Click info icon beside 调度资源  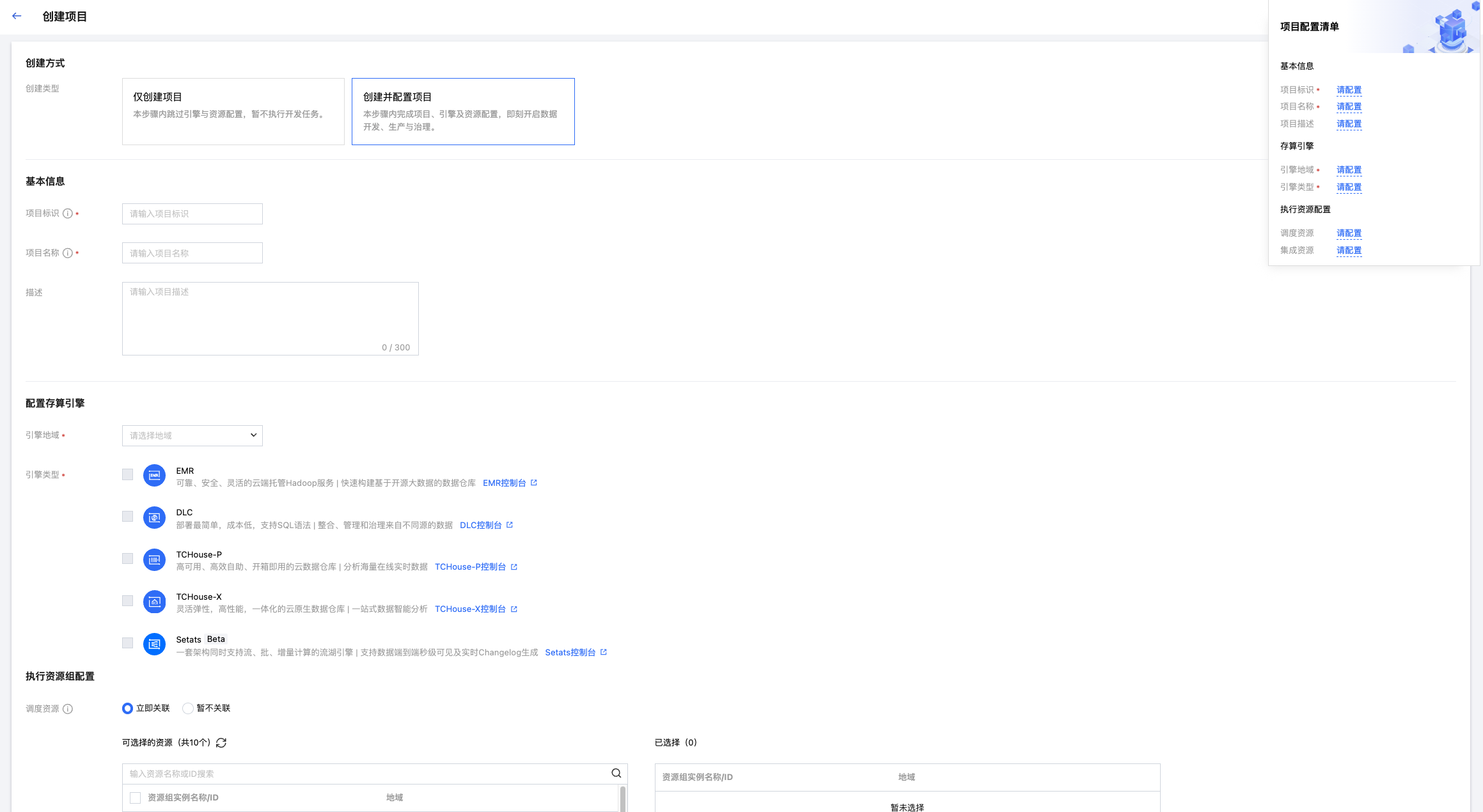coord(68,708)
